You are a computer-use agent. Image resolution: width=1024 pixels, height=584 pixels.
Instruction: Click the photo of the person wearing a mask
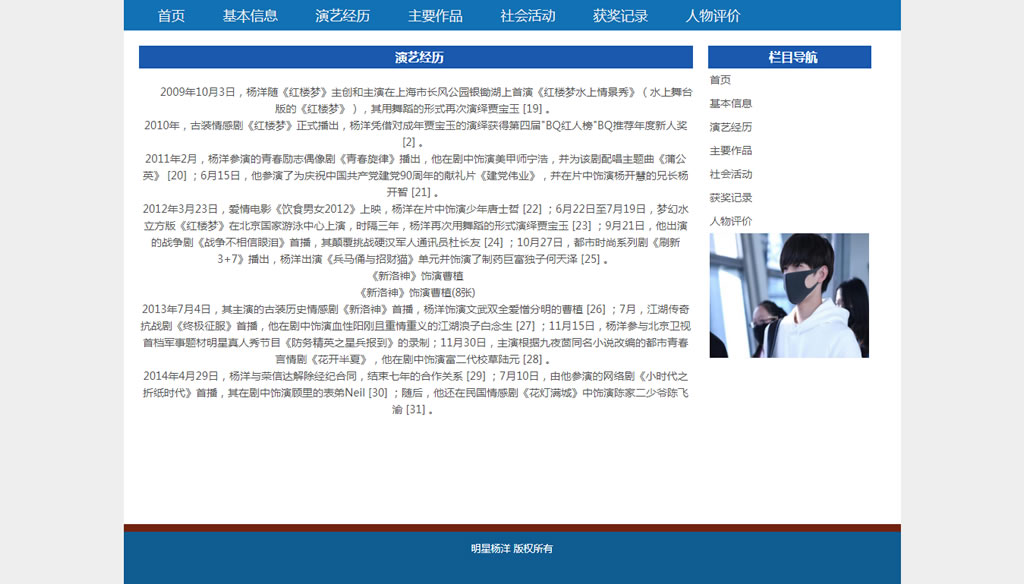point(789,295)
